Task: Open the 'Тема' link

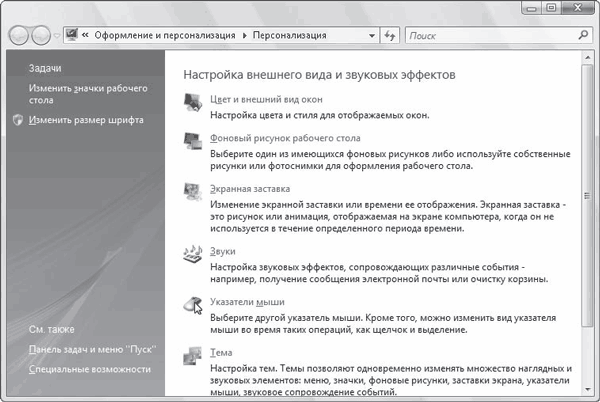Action: click(221, 353)
